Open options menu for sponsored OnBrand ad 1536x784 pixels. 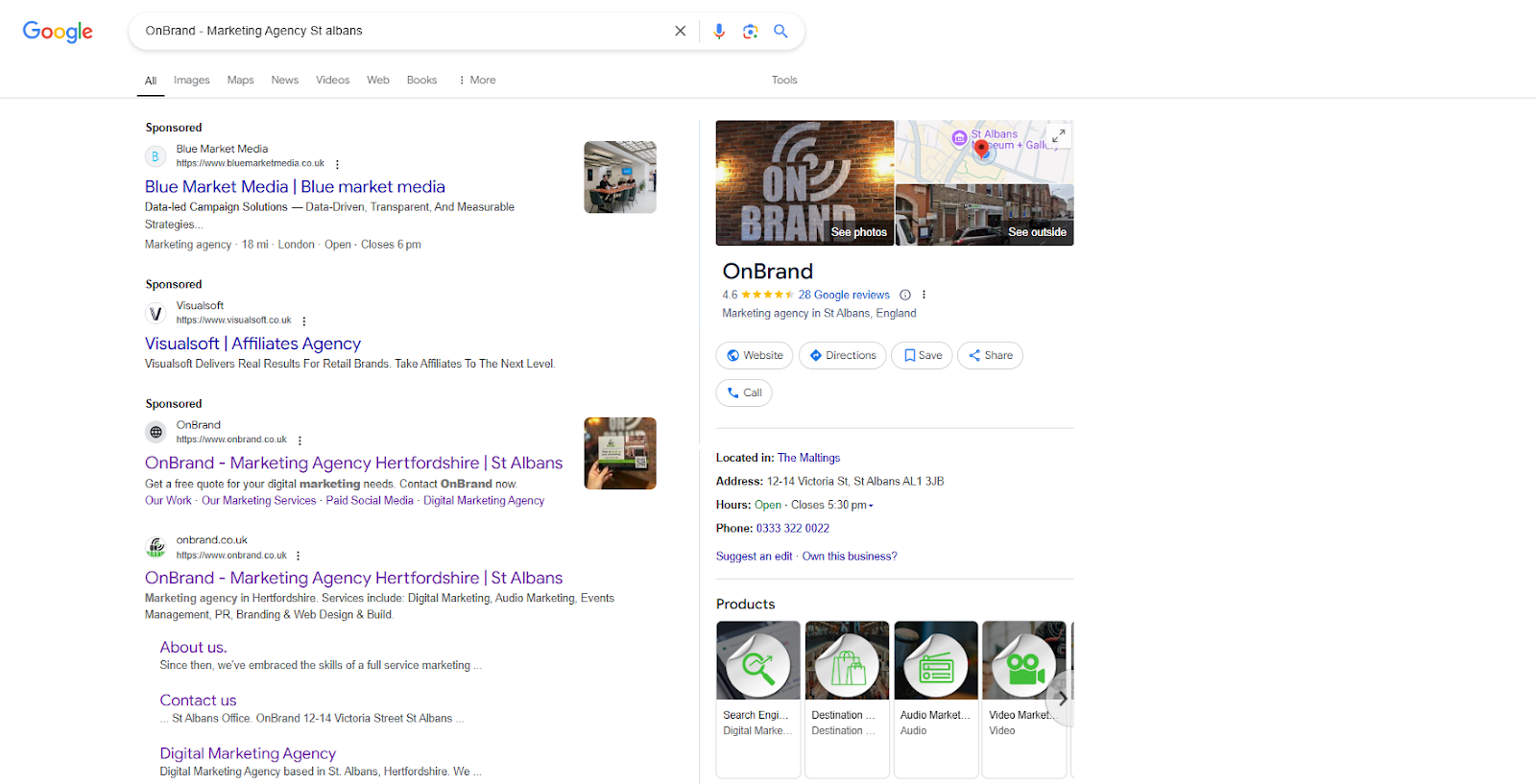coord(300,440)
